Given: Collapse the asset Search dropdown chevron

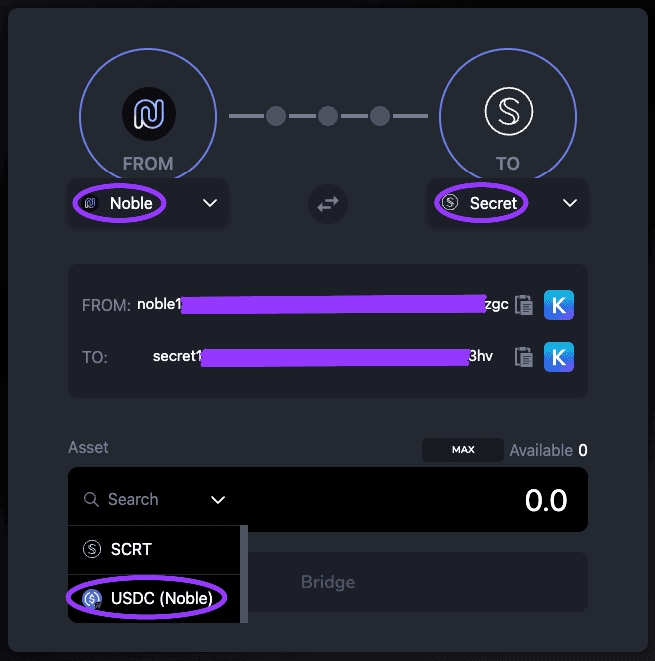Looking at the screenshot, I should point(218,499).
